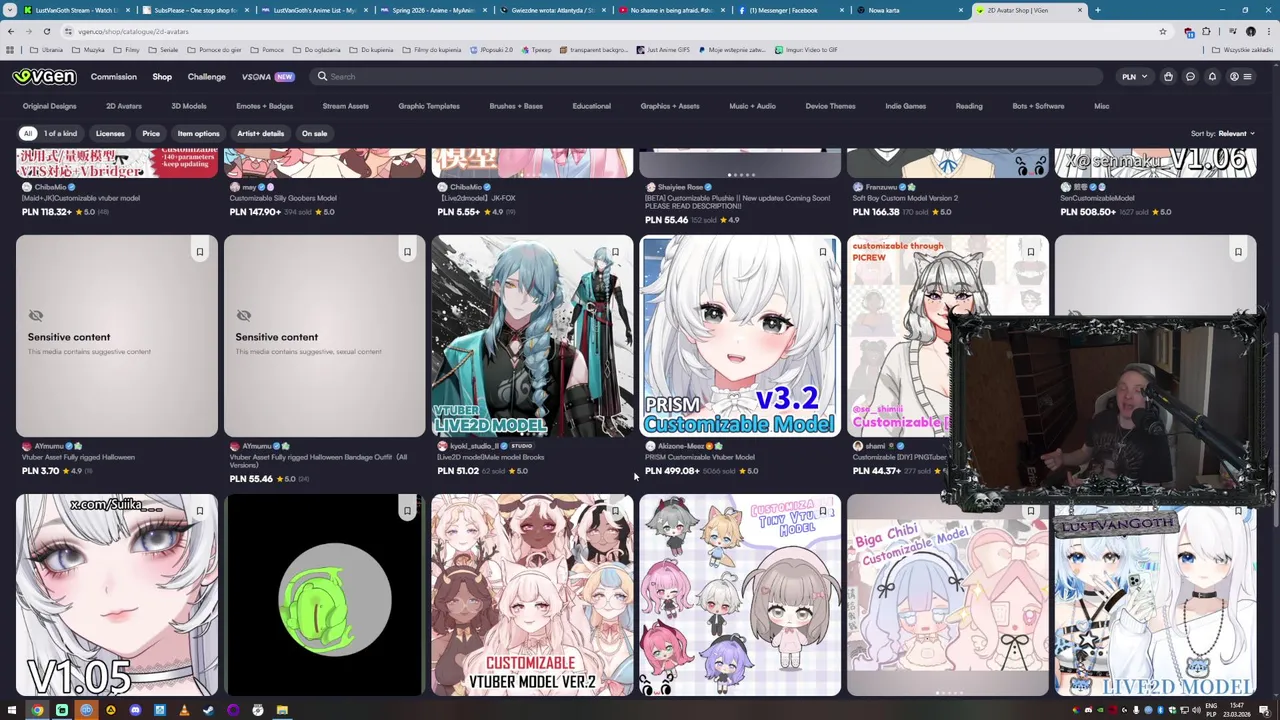This screenshot has height=720, width=1280.
Task: Open the Shop menu item
Action: (x=162, y=77)
